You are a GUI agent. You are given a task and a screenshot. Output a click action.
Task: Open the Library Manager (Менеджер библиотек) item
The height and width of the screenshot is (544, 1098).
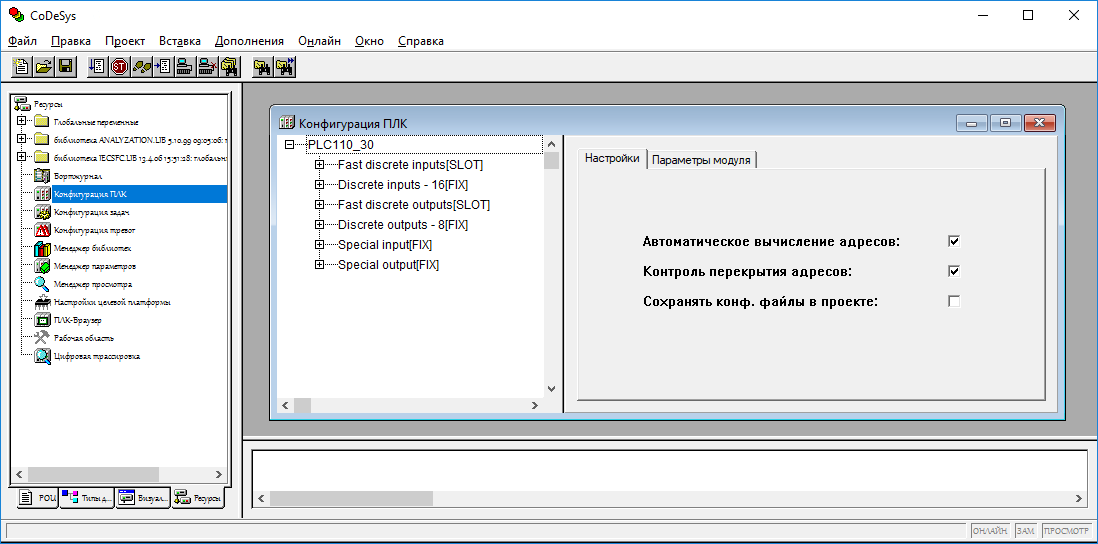(92, 248)
